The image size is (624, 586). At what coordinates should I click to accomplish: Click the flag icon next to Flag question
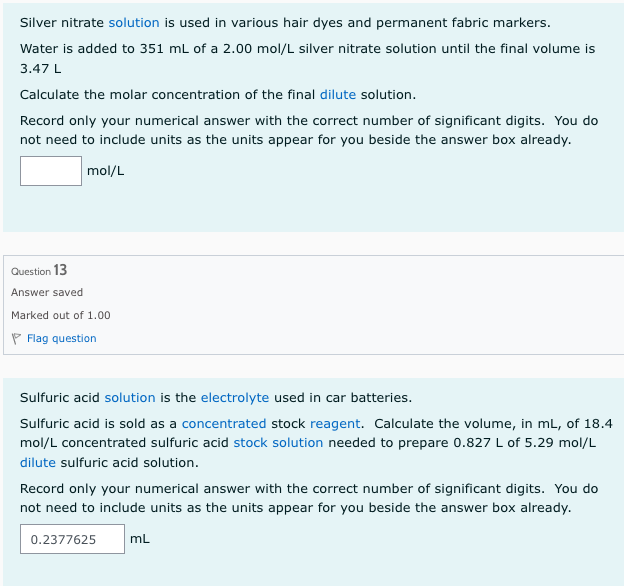[16, 339]
